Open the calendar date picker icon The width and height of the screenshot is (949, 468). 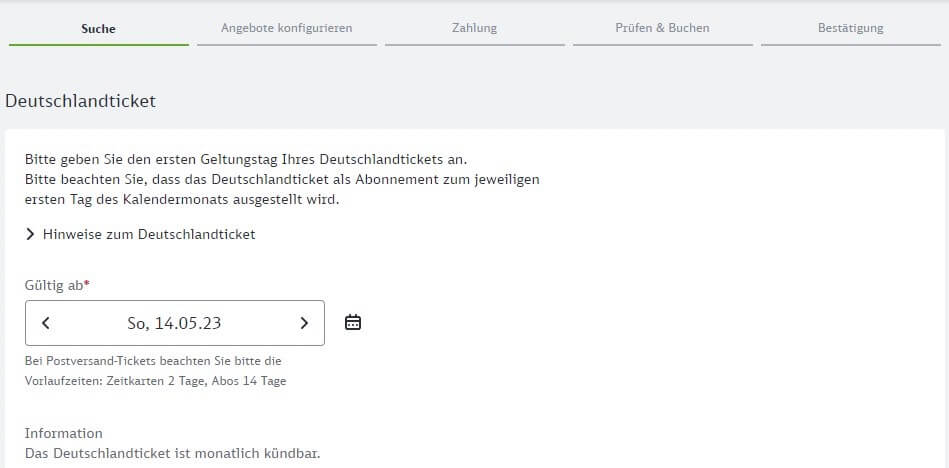tap(353, 323)
